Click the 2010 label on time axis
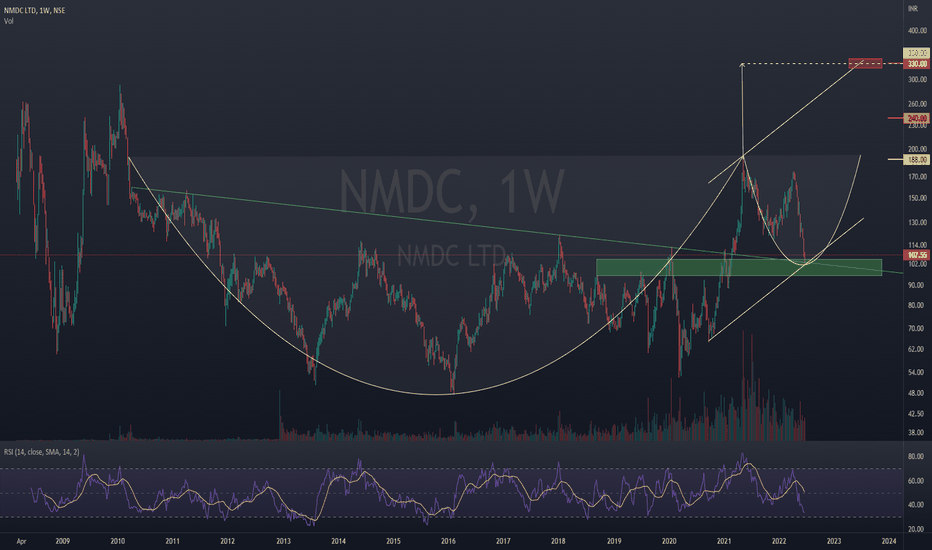This screenshot has width=932, height=550. point(118,541)
